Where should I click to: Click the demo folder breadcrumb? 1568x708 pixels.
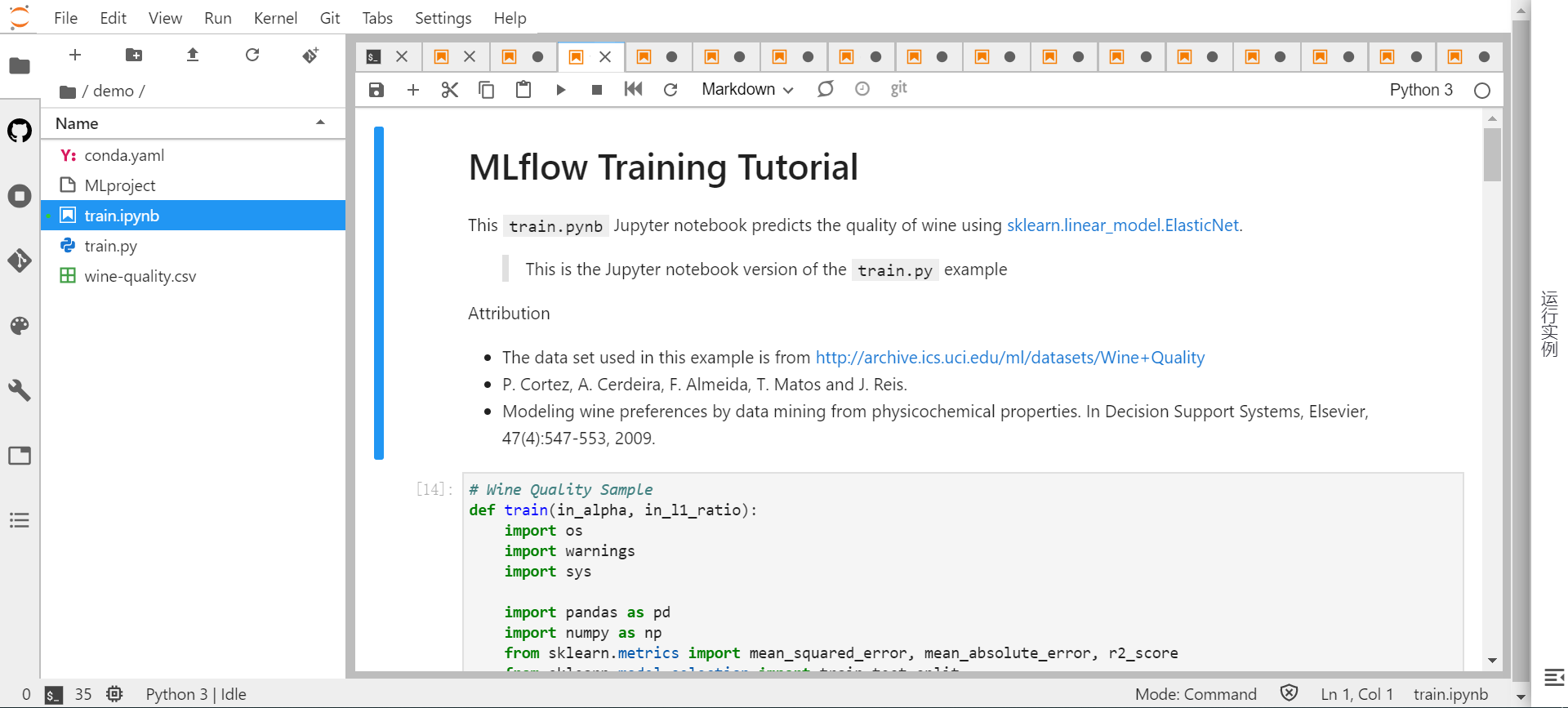tap(114, 91)
